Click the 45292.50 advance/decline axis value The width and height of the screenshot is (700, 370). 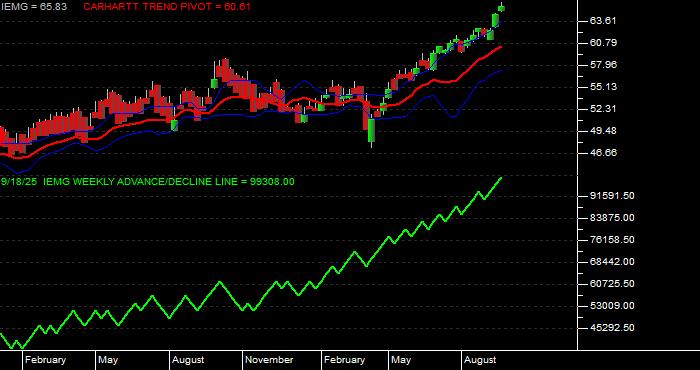coord(612,328)
